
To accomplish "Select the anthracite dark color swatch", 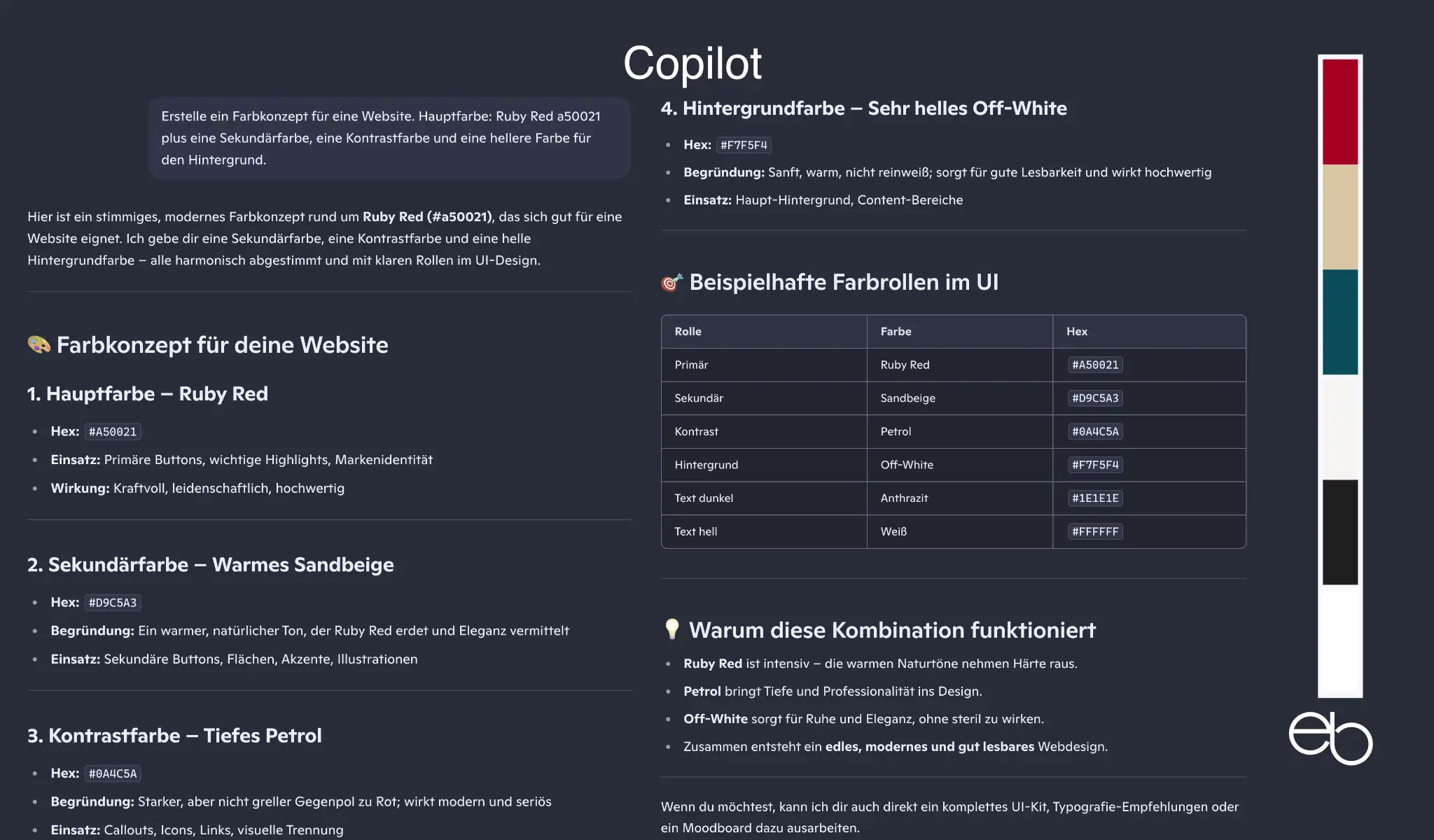I will coord(1339,532).
